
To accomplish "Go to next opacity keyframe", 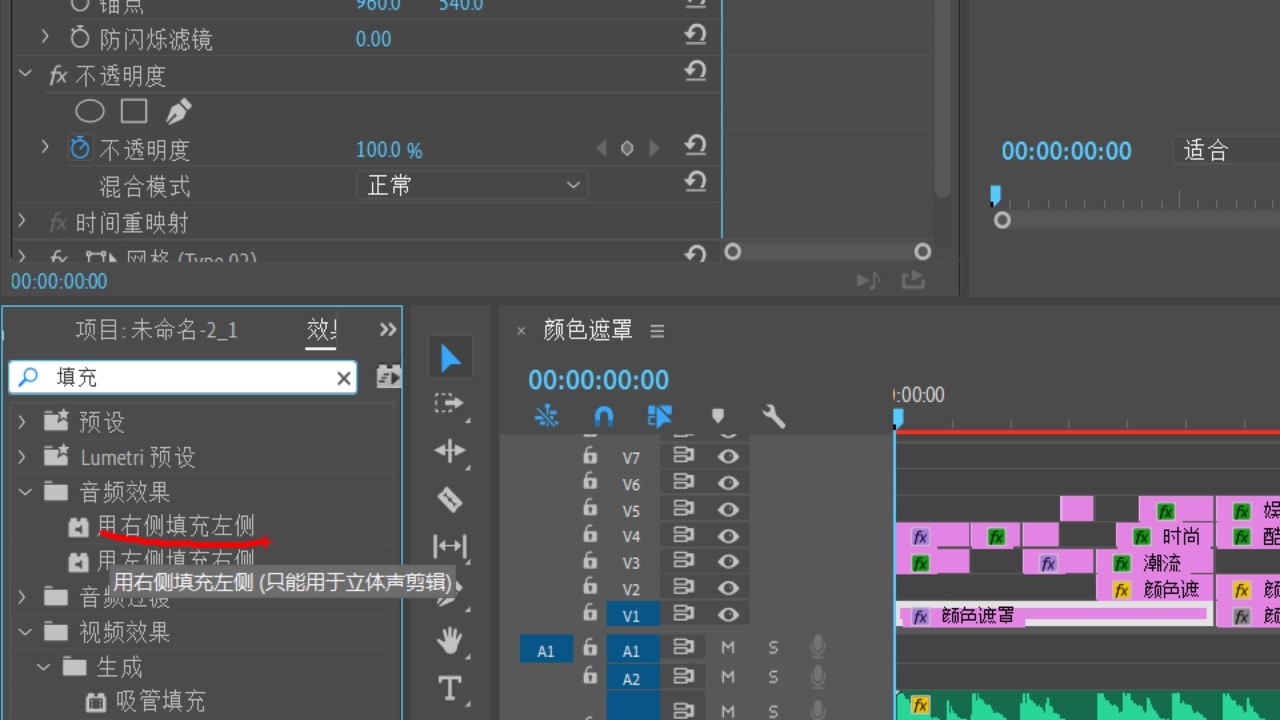I will point(654,149).
